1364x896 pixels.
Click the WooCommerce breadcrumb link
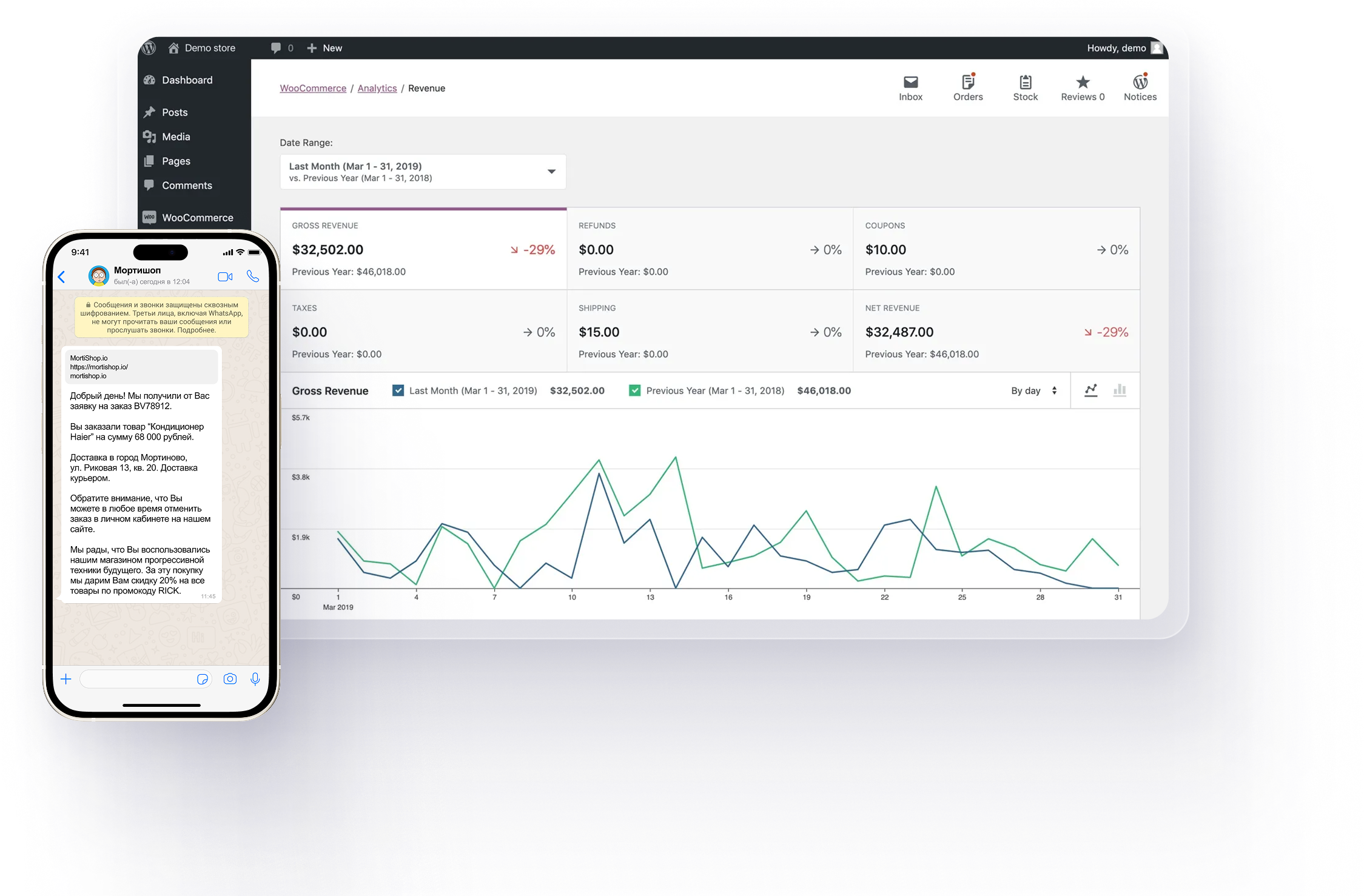coord(313,88)
